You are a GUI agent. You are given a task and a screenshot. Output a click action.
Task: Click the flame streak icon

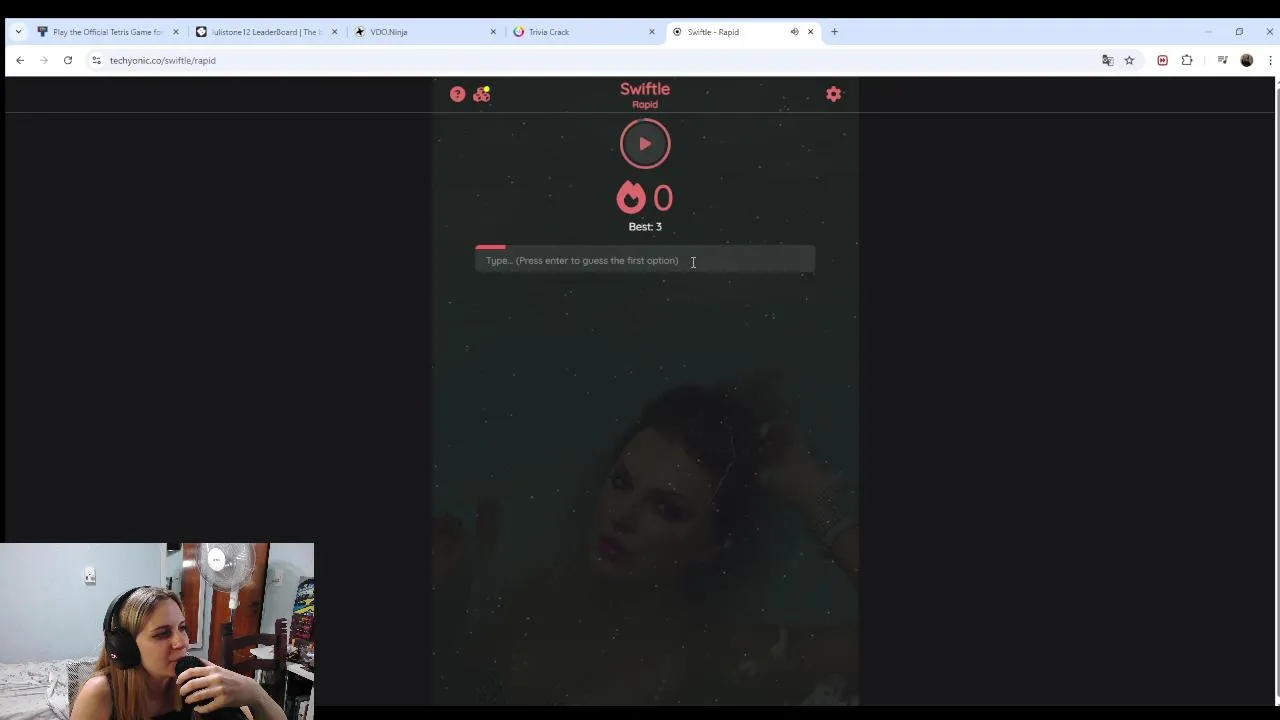point(631,197)
